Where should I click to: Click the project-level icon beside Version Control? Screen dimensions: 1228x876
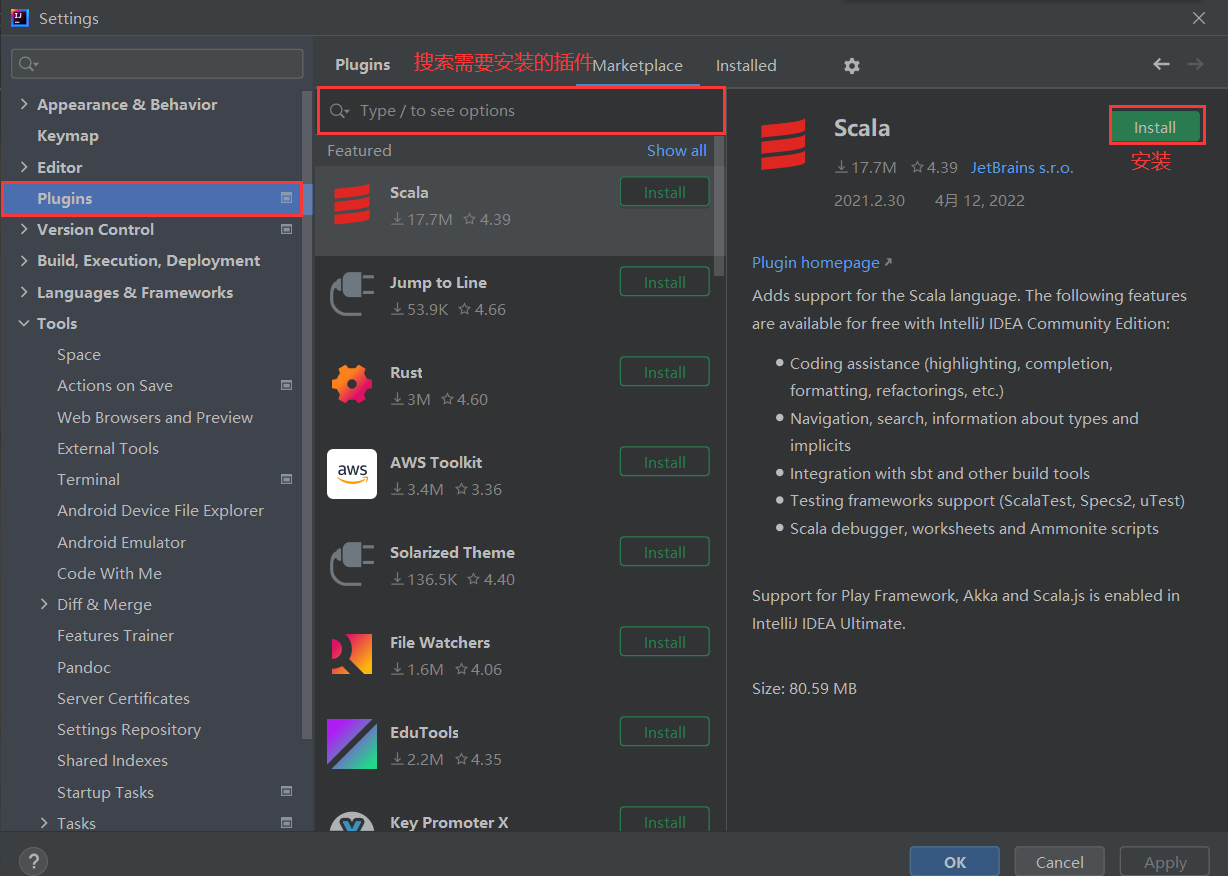click(287, 229)
